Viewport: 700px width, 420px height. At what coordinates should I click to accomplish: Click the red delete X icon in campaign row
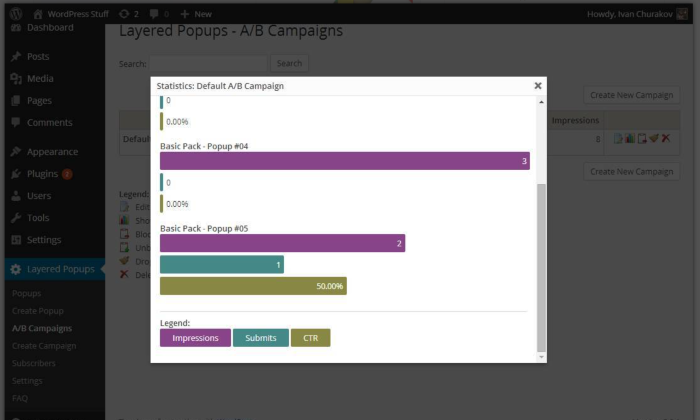point(666,138)
